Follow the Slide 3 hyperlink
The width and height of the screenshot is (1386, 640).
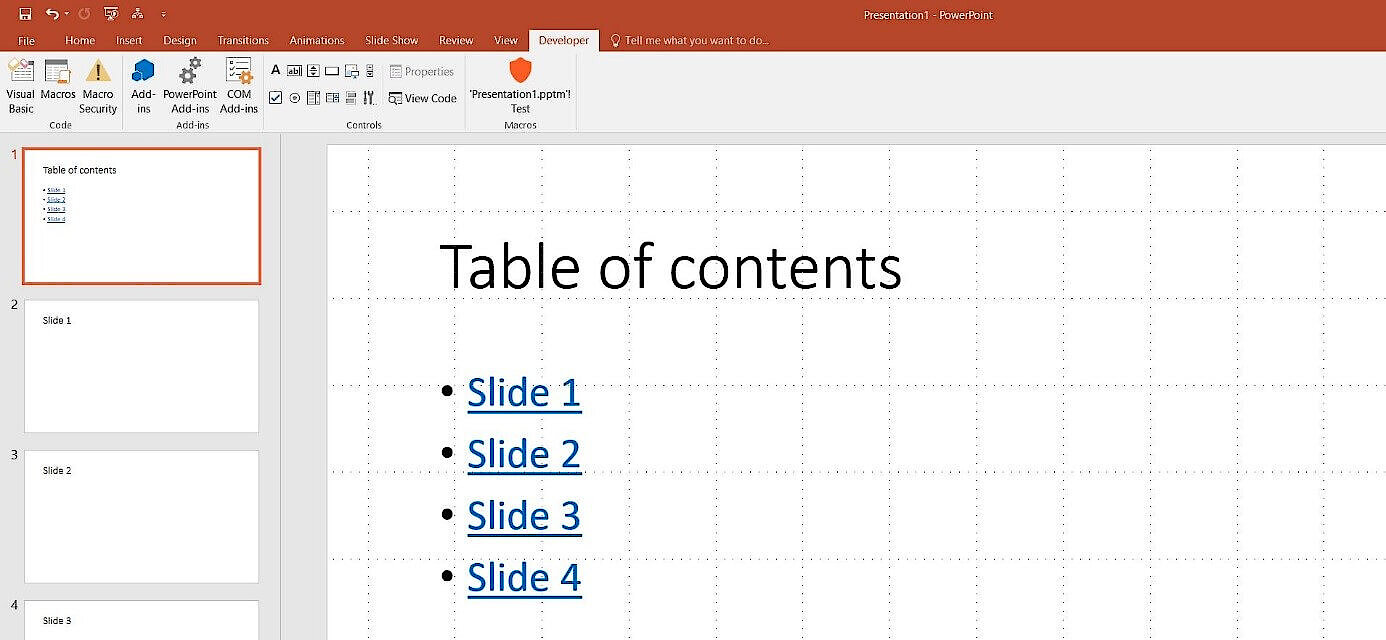coord(524,515)
